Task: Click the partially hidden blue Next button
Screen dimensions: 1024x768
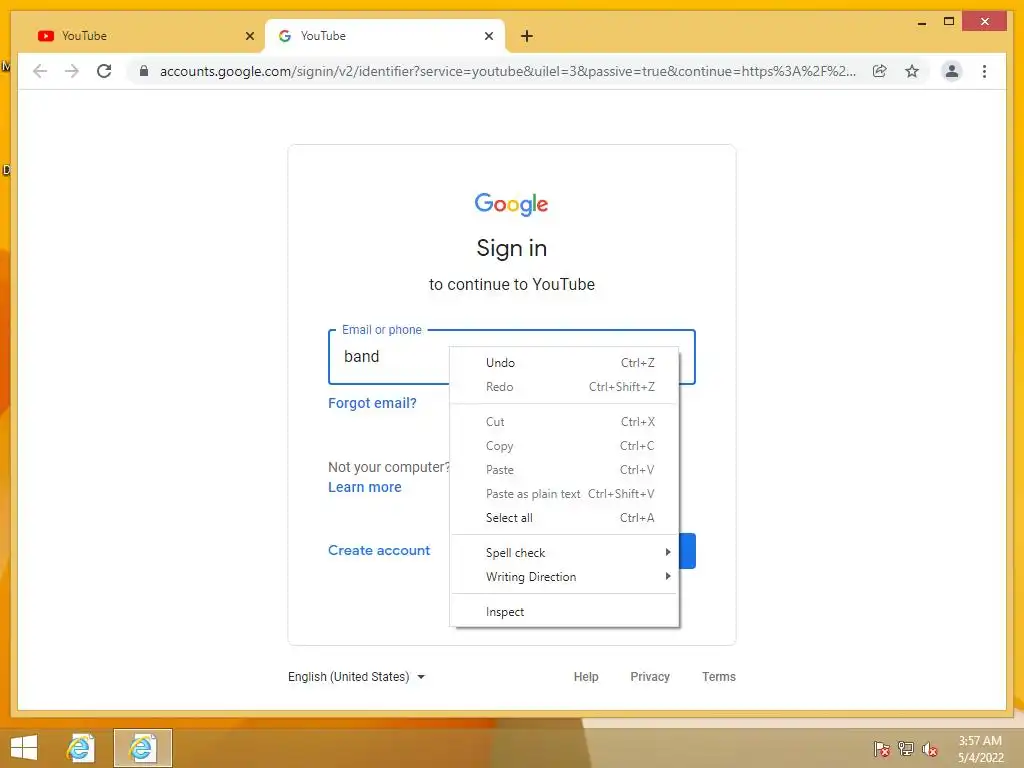Action: pos(688,551)
